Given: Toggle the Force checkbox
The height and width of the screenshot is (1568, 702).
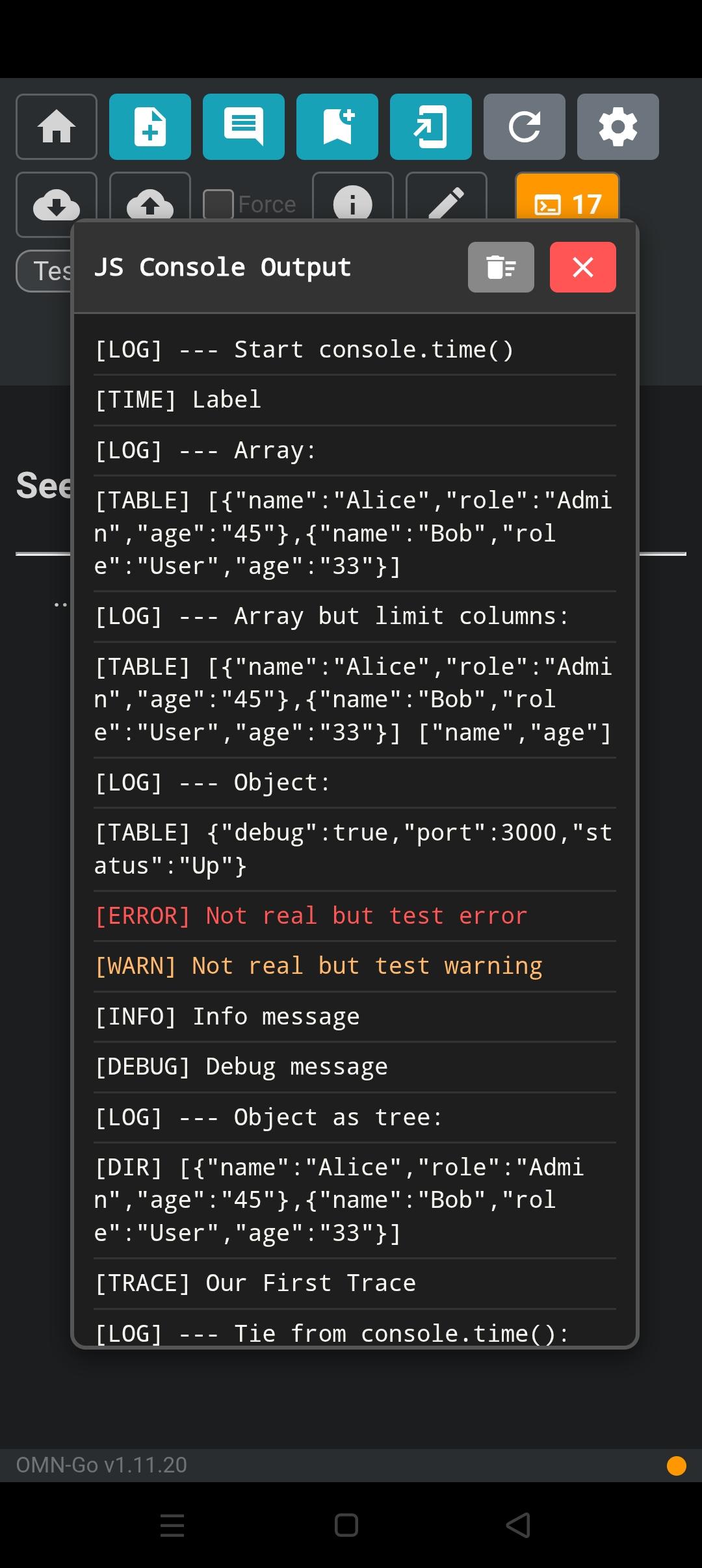Looking at the screenshot, I should [218, 204].
